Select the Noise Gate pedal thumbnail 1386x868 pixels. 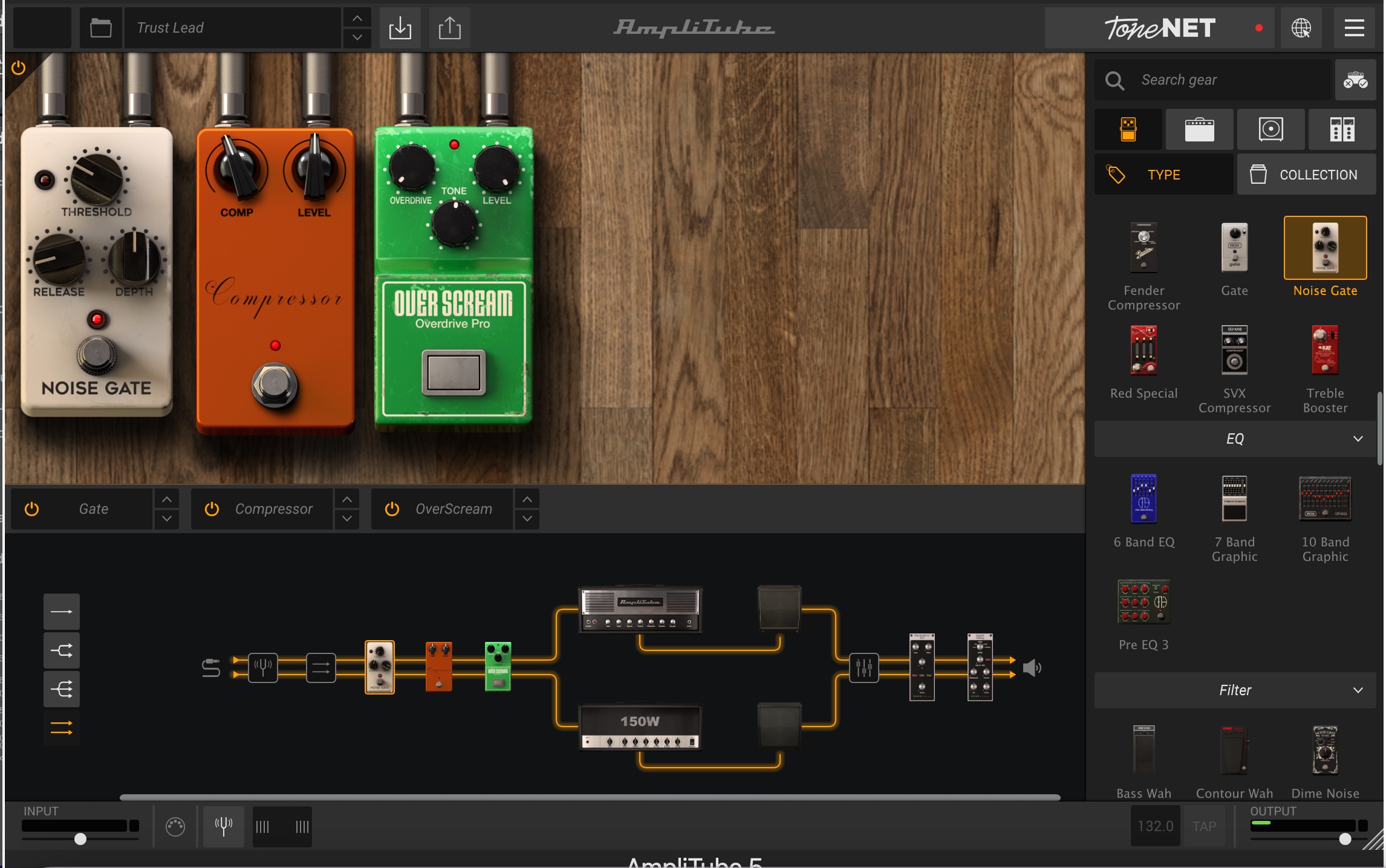tap(1325, 248)
